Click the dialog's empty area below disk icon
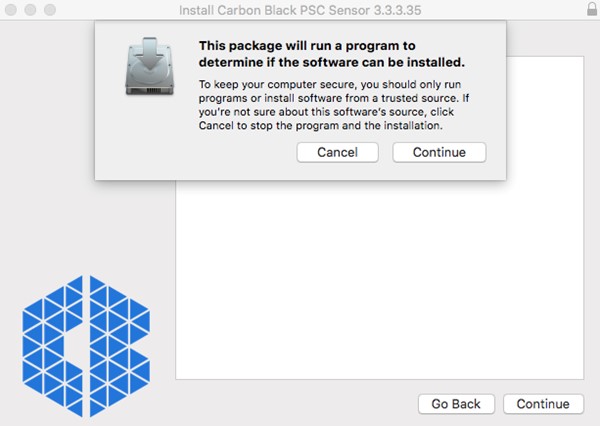This screenshot has height=426, width=600. coord(146,140)
